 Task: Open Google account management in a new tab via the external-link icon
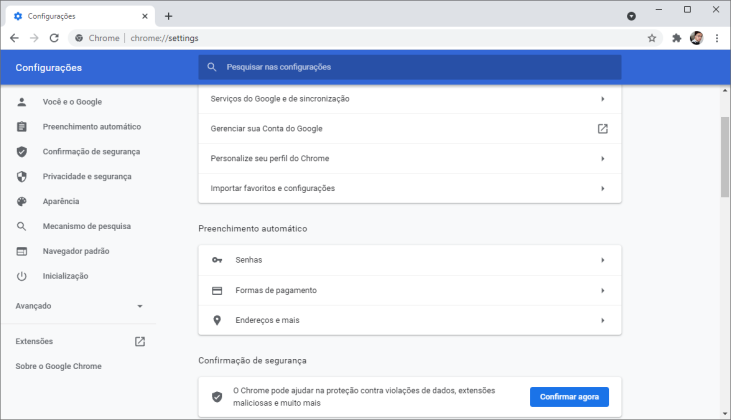603,129
